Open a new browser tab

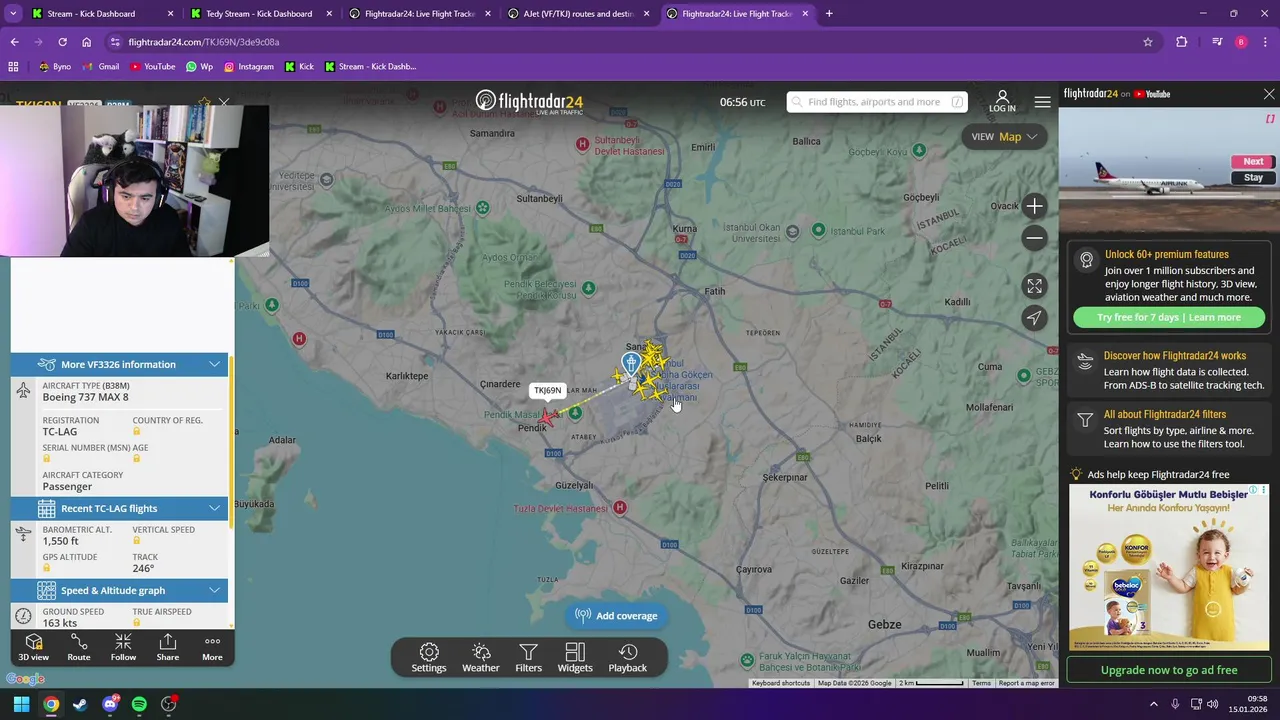tap(829, 14)
